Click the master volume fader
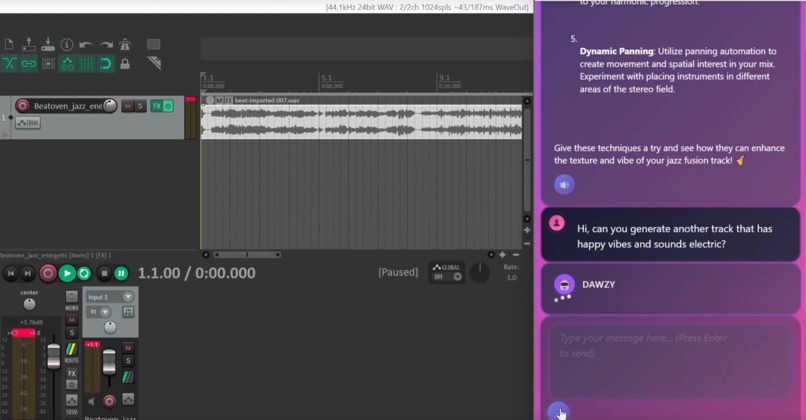Image resolution: width=806 pixels, height=420 pixels. coord(53,357)
